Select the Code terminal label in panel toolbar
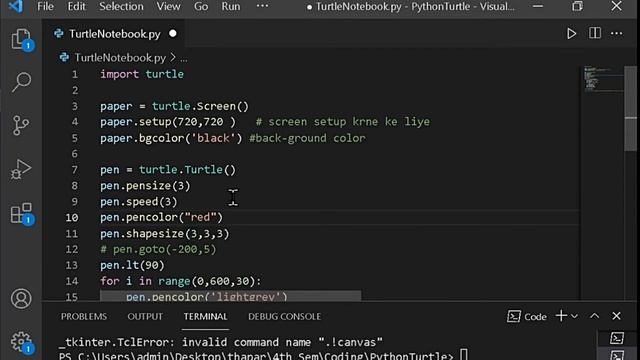Viewport: 640px width, 360px height. 527,316
